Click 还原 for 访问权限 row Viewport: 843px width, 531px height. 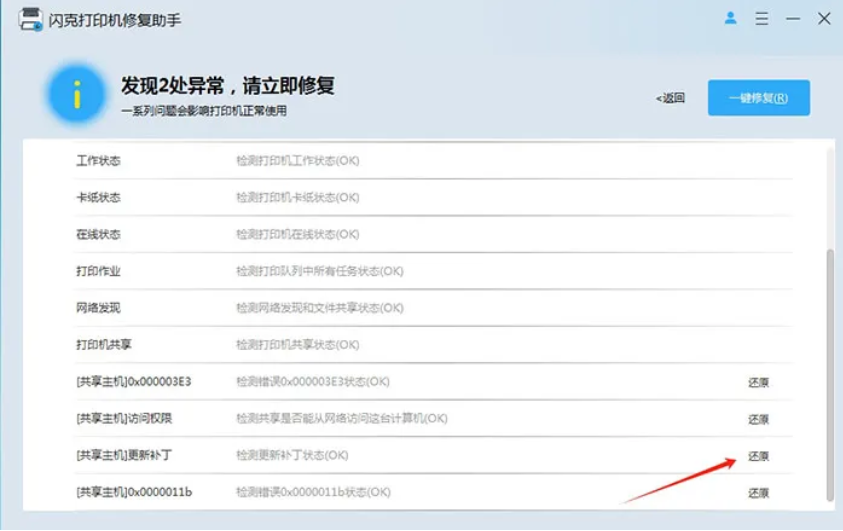pyautogui.click(x=758, y=419)
